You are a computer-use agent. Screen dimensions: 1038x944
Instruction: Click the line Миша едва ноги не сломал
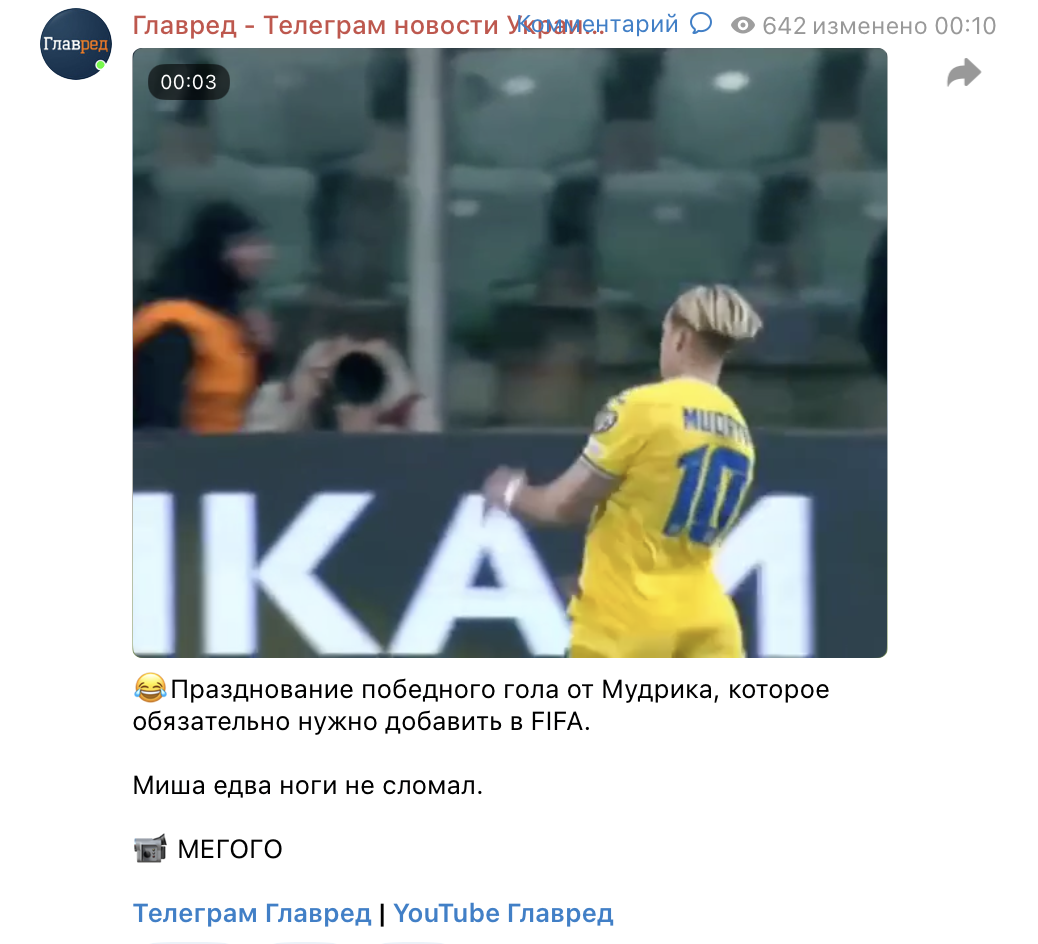coord(308,785)
